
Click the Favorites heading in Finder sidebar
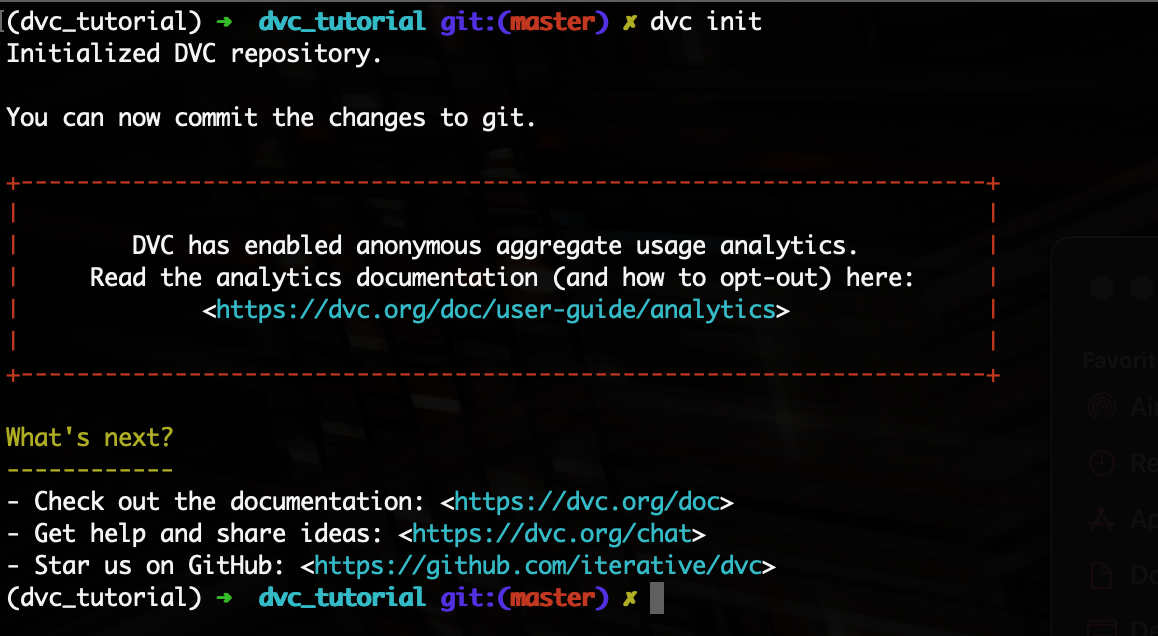click(x=1120, y=360)
